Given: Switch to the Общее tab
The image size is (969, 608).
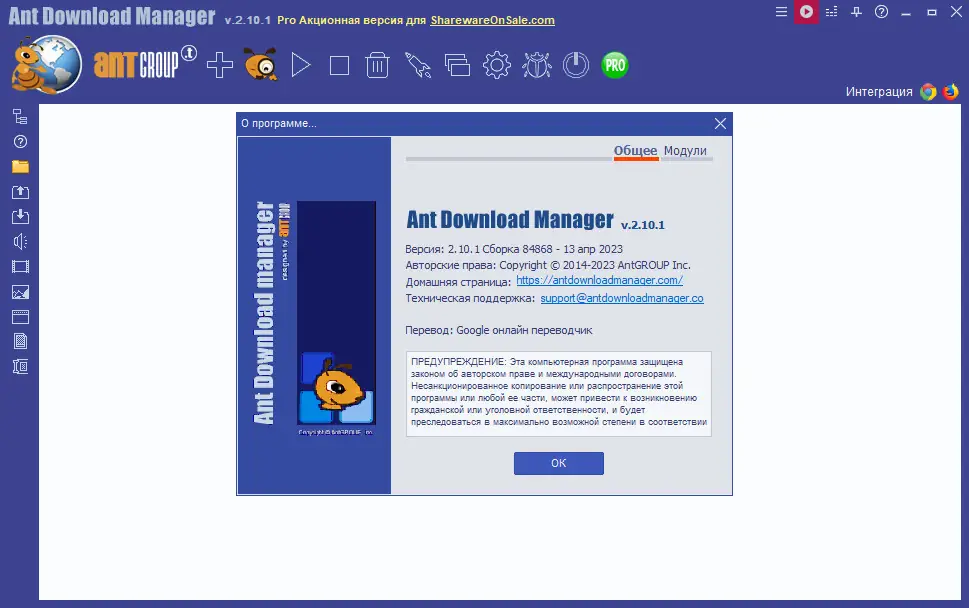Looking at the screenshot, I should pos(637,152).
